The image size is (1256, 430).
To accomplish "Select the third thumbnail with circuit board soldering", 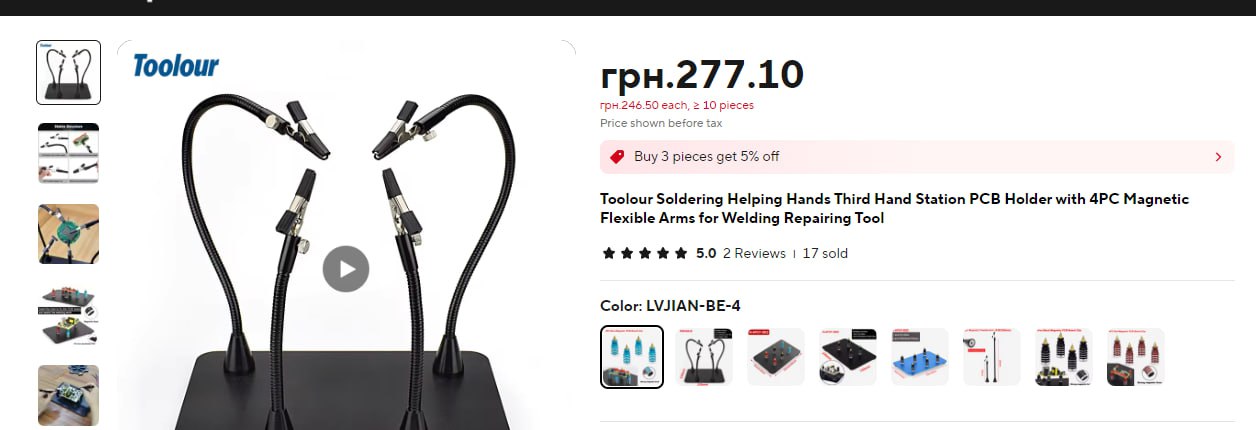I will 69,234.
